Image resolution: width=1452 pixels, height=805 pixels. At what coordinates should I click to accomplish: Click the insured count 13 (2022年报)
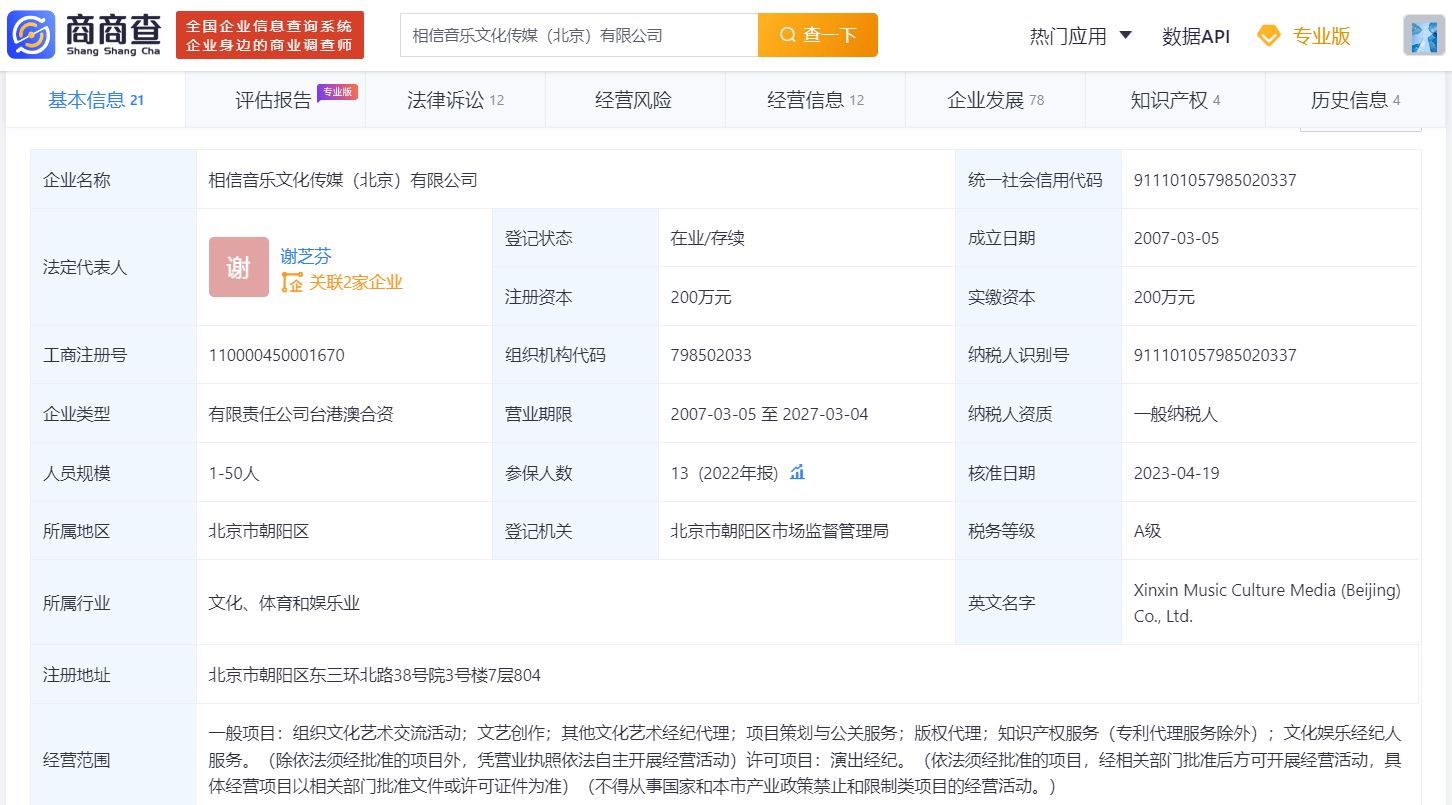[724, 473]
